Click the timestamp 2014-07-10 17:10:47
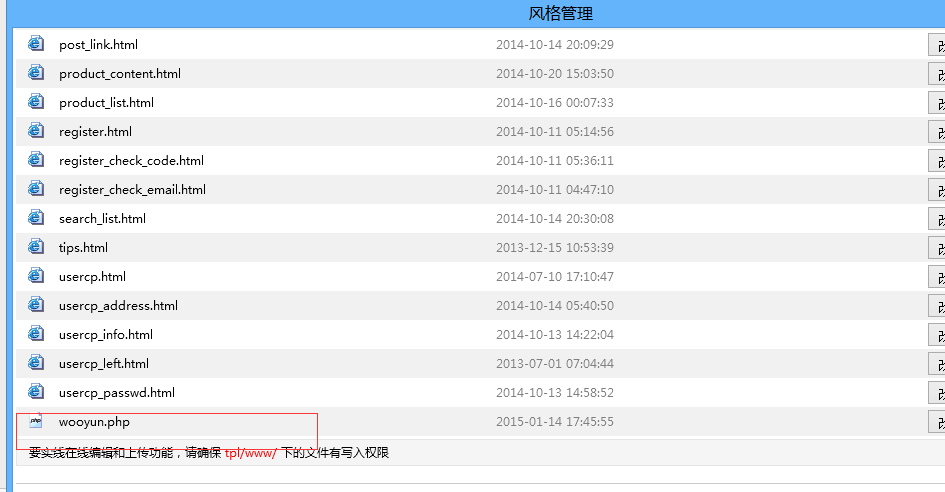This screenshot has height=492, width=945. pyautogui.click(x=555, y=277)
